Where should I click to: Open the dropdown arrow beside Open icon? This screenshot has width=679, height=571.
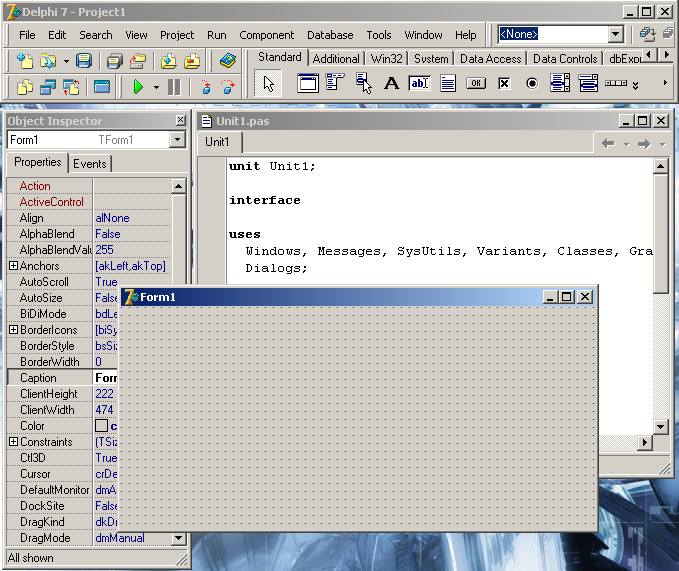pos(66,61)
